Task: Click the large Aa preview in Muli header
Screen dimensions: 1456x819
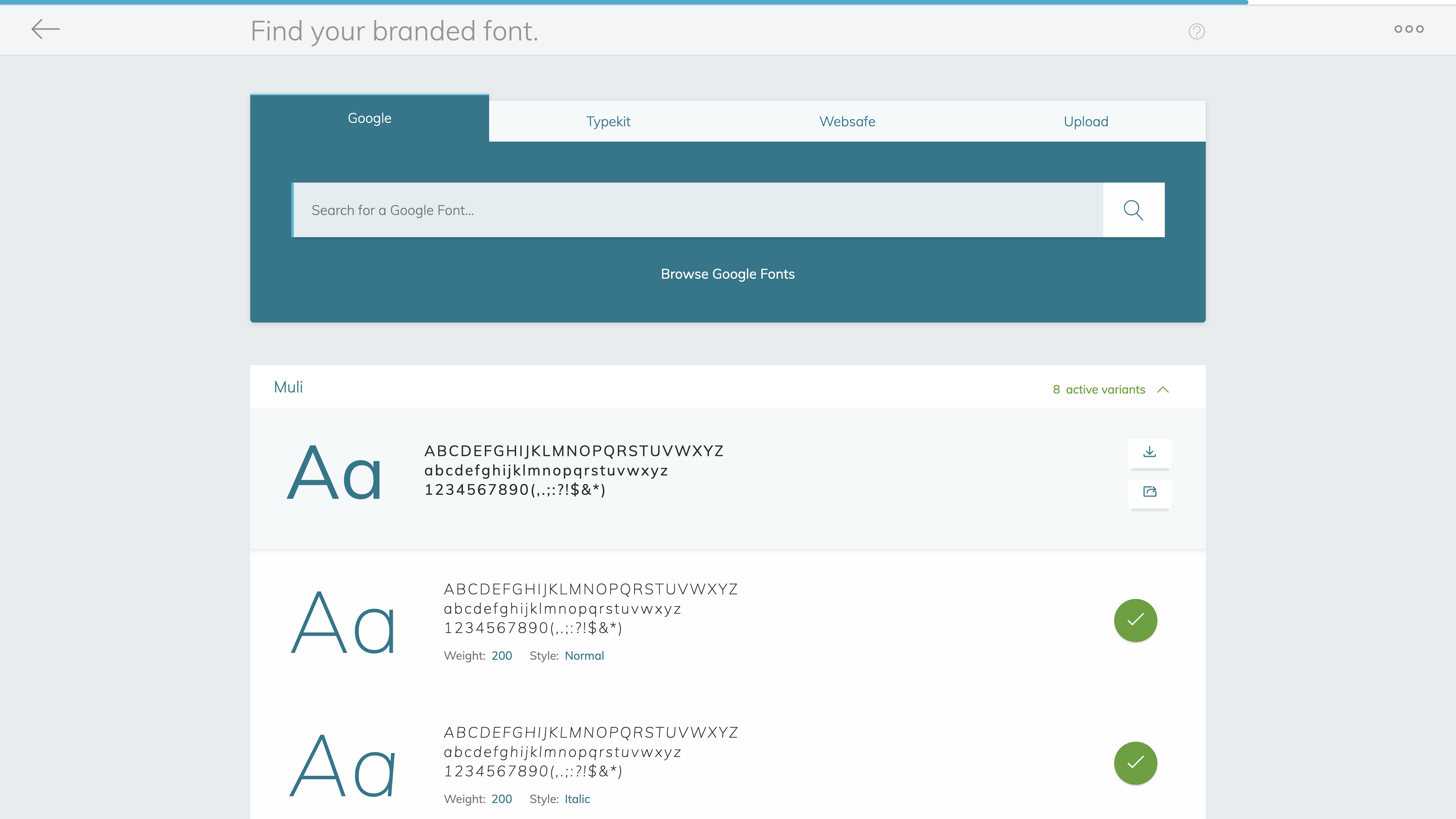Action: coord(335,473)
